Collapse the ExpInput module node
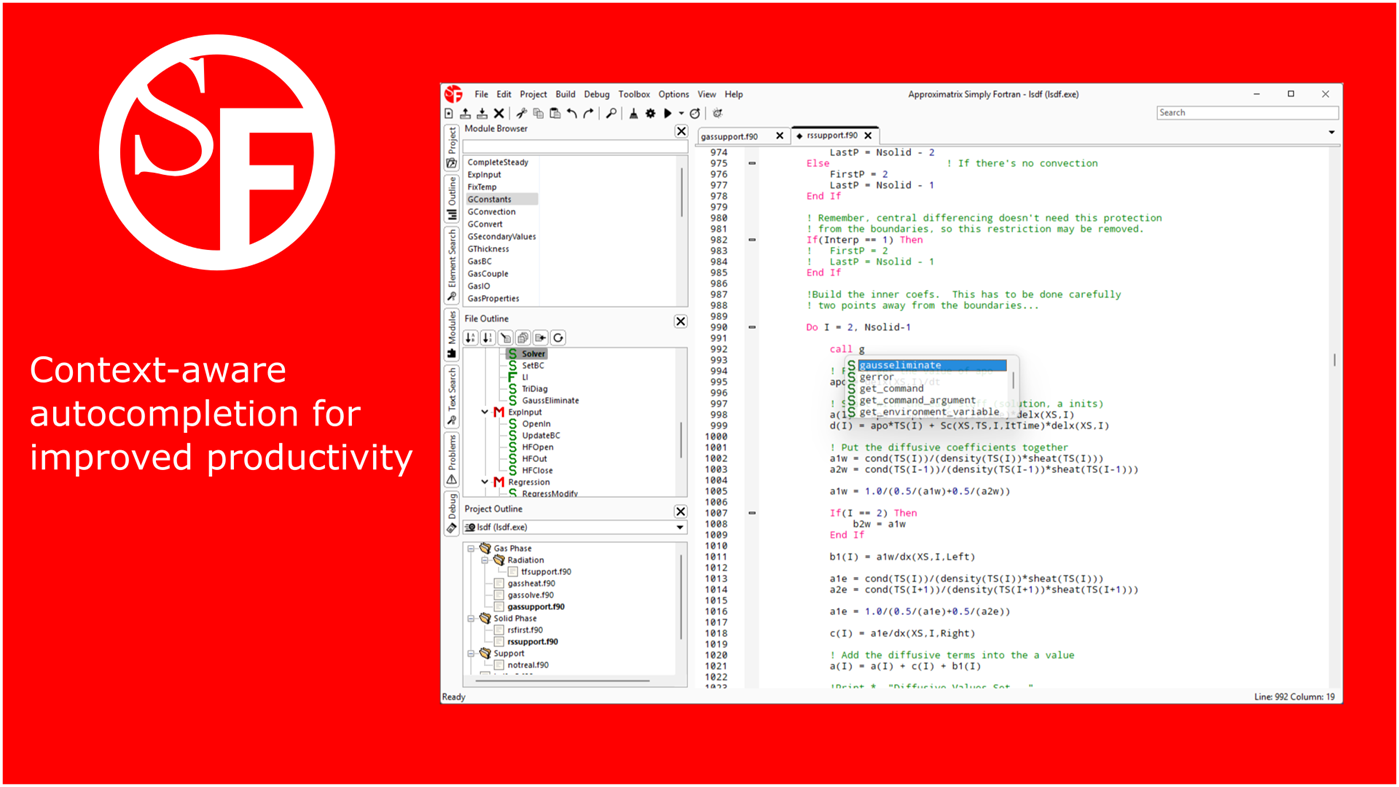 click(485, 412)
